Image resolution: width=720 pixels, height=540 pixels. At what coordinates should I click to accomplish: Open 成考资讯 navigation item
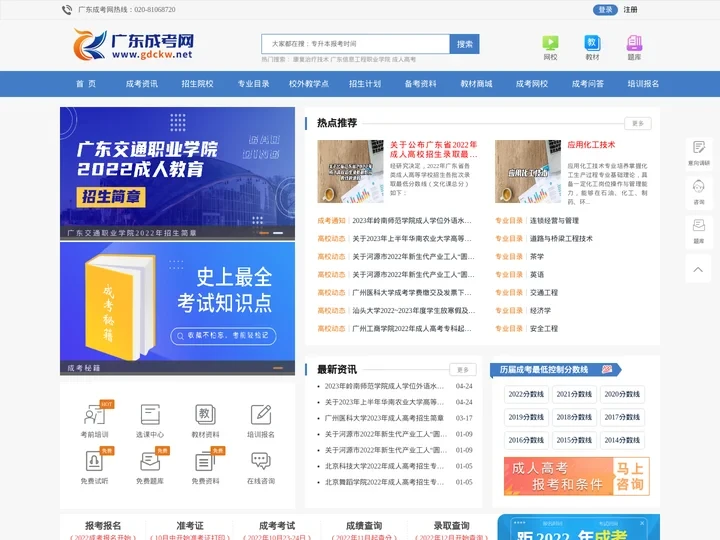[142, 84]
